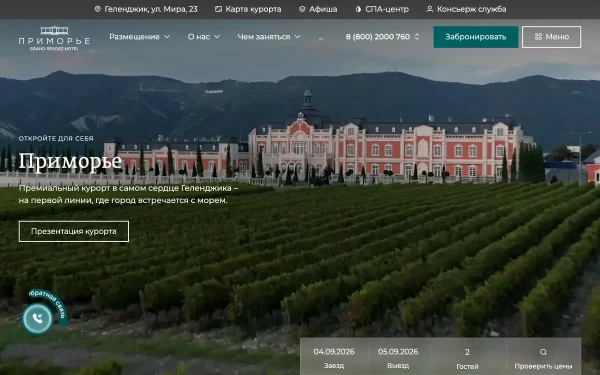Change the number of guests field

click(x=467, y=359)
